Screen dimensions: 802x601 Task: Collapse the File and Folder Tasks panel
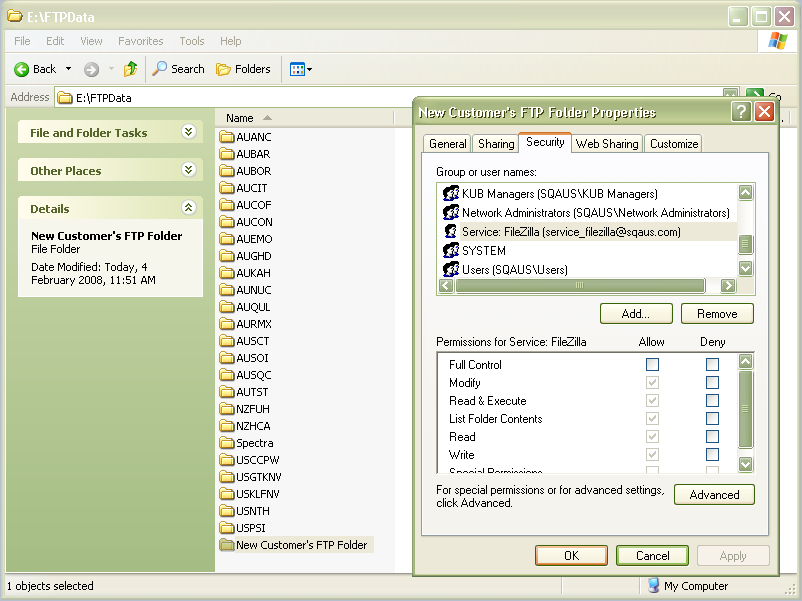pyautogui.click(x=188, y=132)
